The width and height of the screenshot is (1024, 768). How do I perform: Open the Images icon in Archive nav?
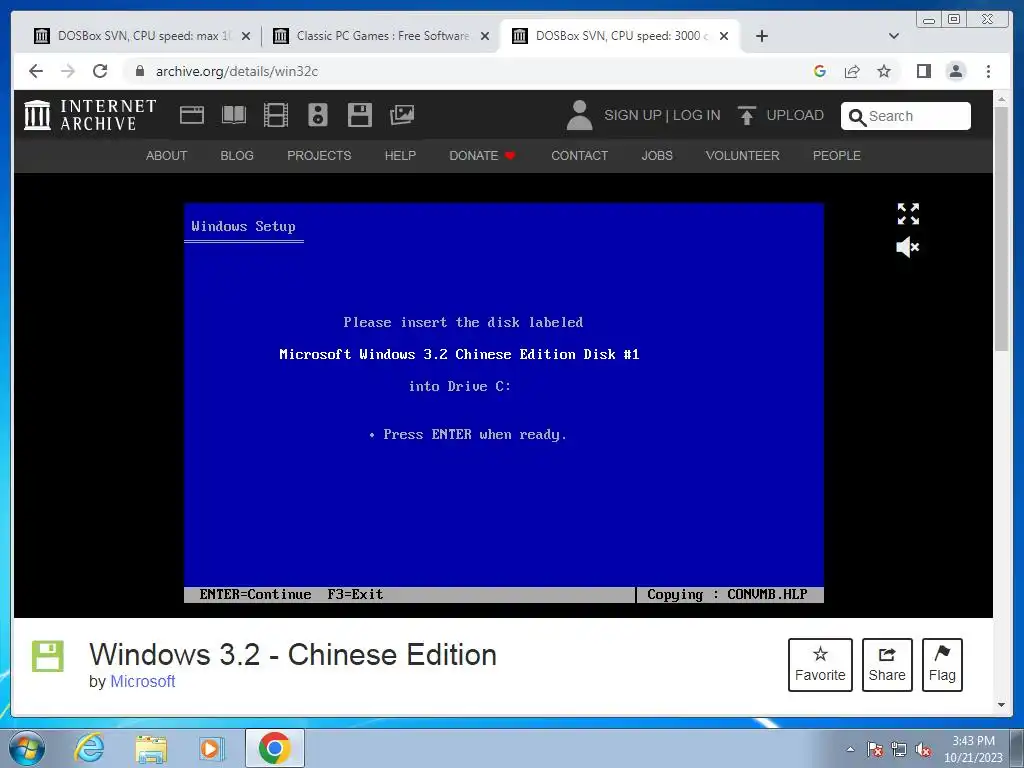(x=402, y=115)
